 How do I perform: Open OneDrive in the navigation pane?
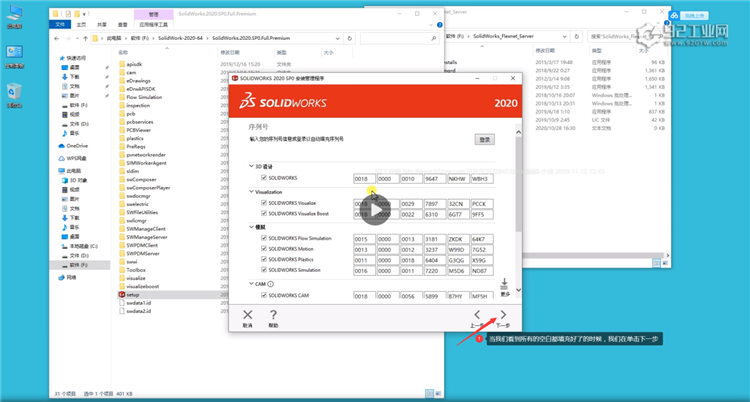(x=77, y=145)
